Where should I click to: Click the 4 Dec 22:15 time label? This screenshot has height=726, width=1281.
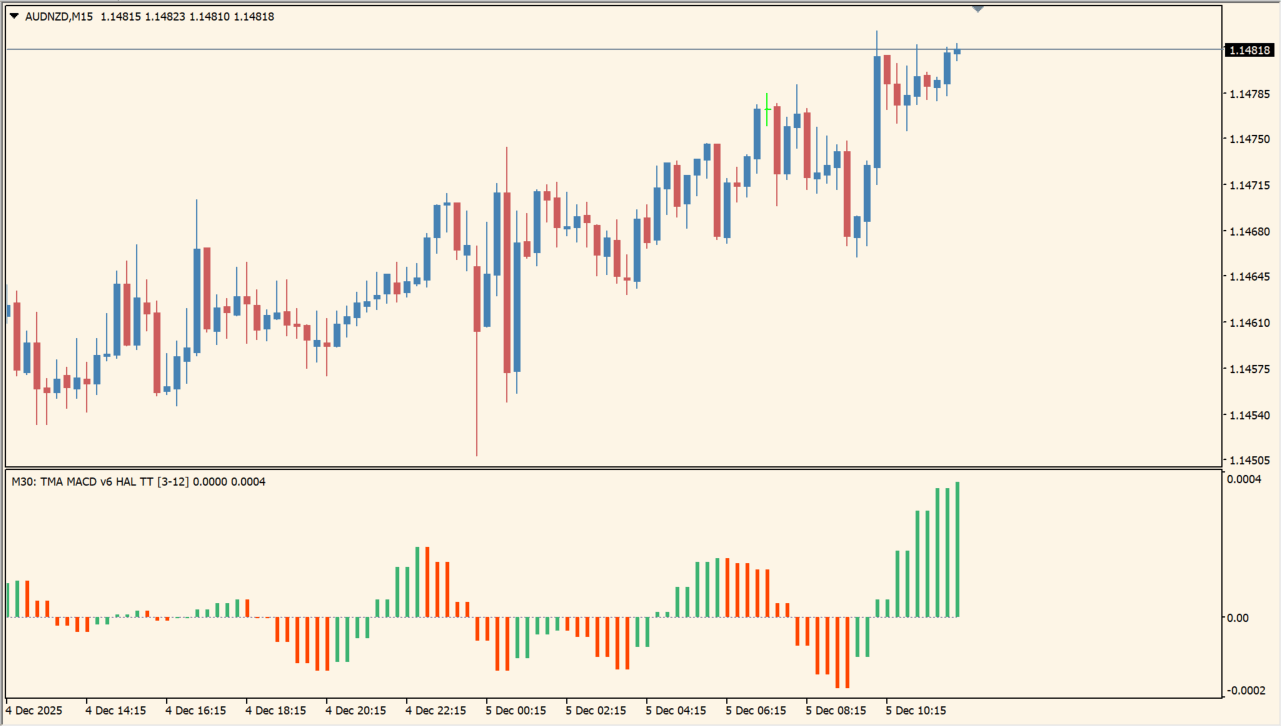point(436,710)
